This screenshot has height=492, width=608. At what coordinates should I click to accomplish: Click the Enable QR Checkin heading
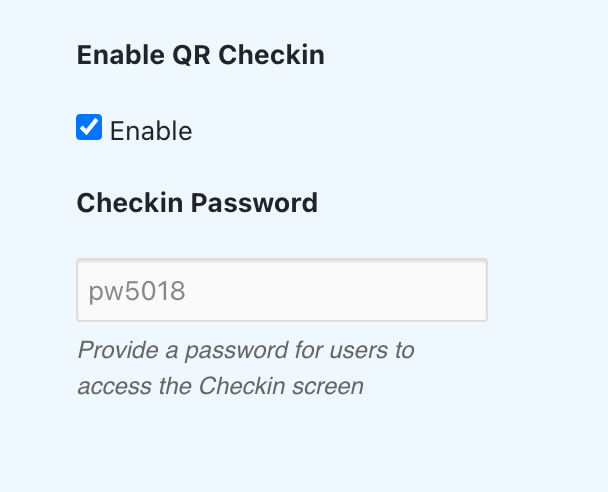pos(200,55)
